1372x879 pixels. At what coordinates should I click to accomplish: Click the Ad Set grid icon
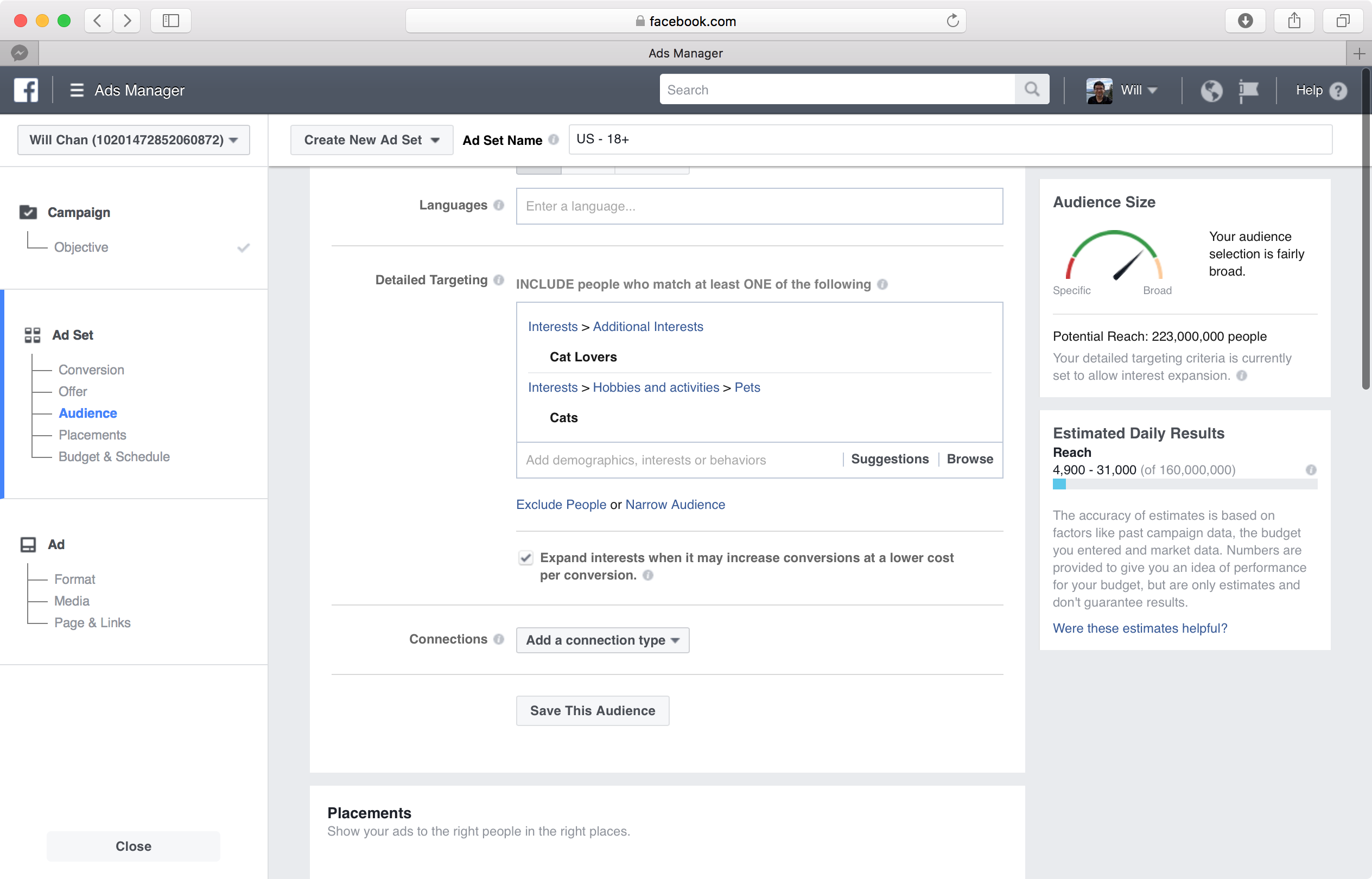click(x=33, y=335)
